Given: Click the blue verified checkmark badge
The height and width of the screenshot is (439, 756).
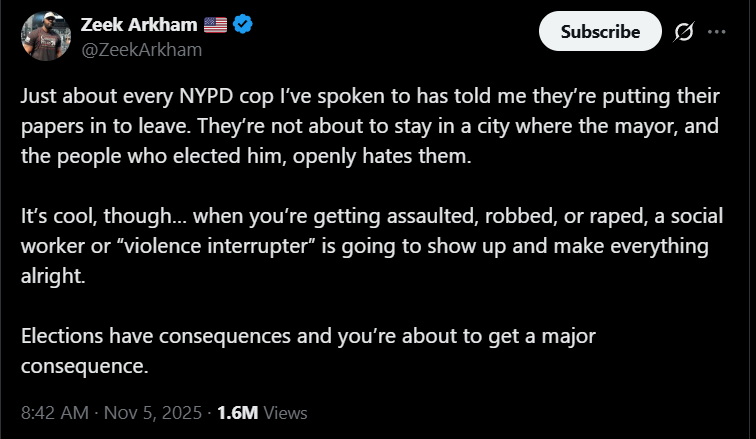Looking at the screenshot, I should (x=241, y=25).
